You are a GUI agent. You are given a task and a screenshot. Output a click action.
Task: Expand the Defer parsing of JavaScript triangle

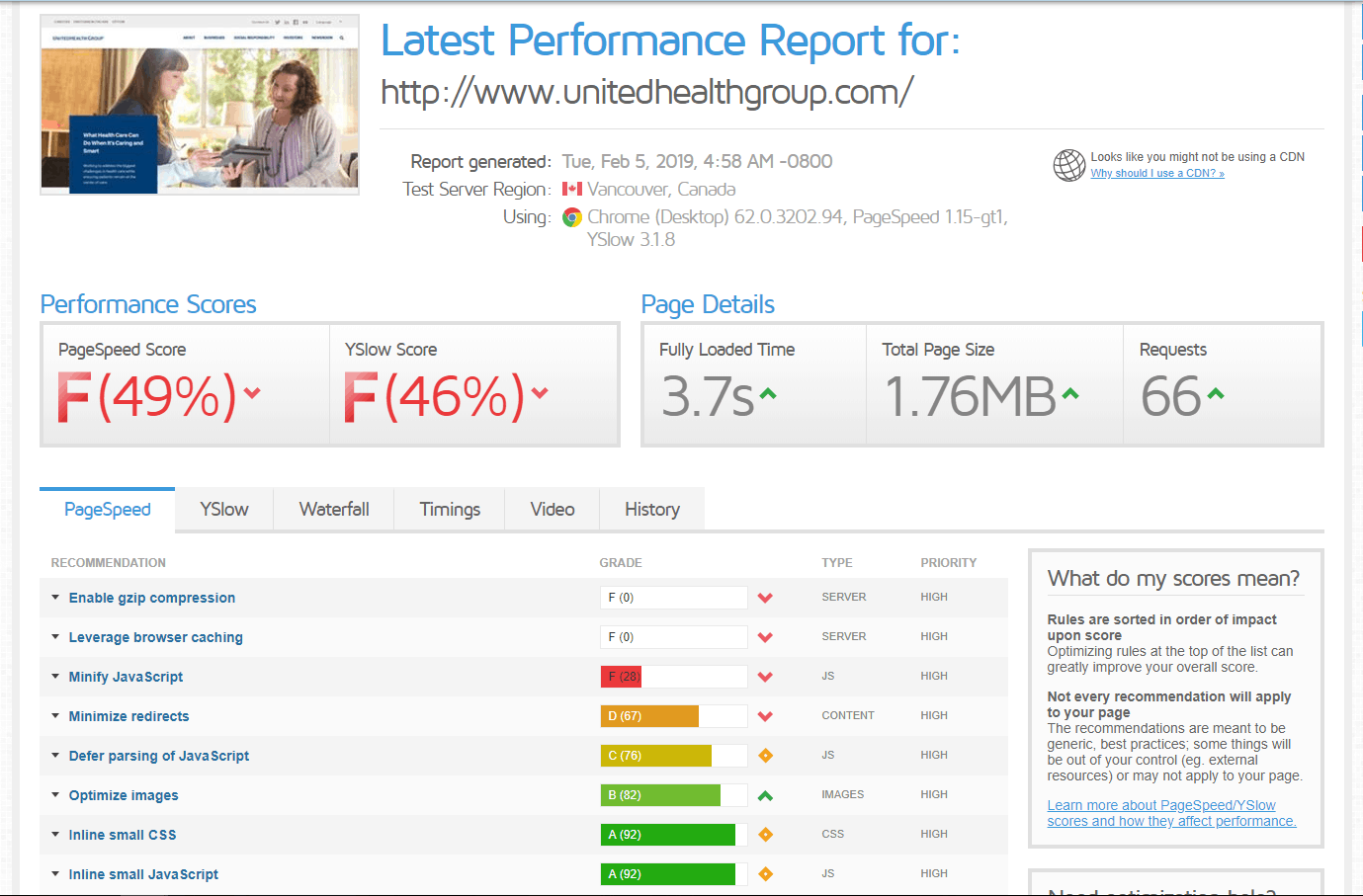[55, 755]
